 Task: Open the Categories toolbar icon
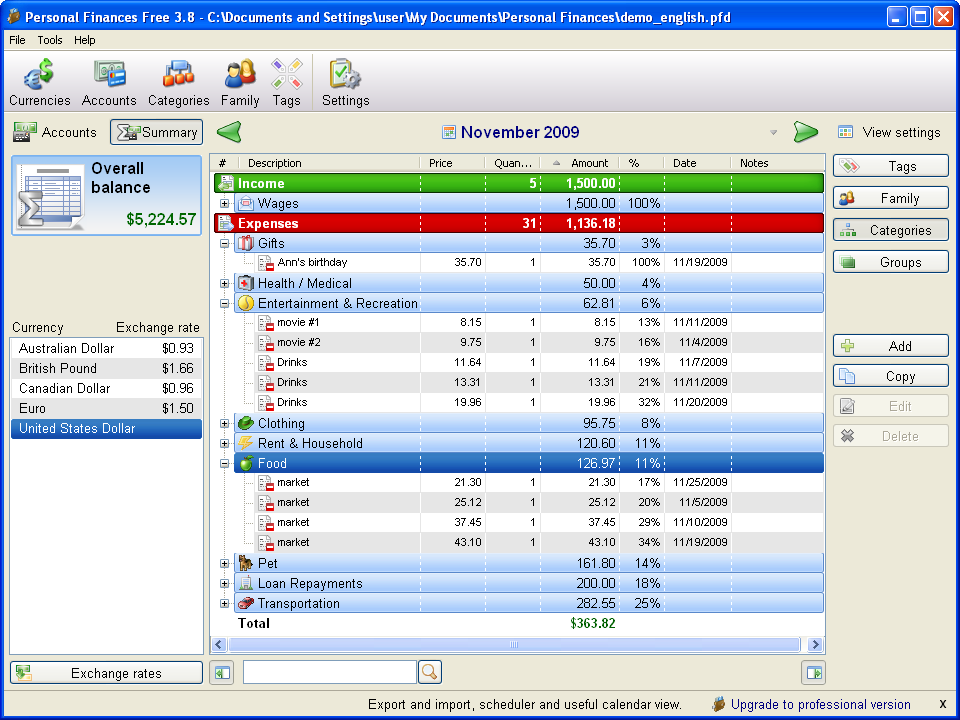(178, 83)
